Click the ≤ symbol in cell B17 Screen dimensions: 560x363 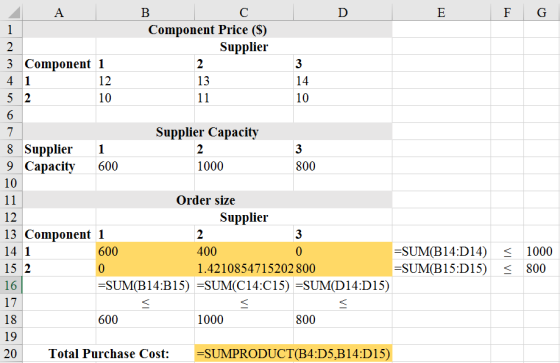[x=145, y=303]
